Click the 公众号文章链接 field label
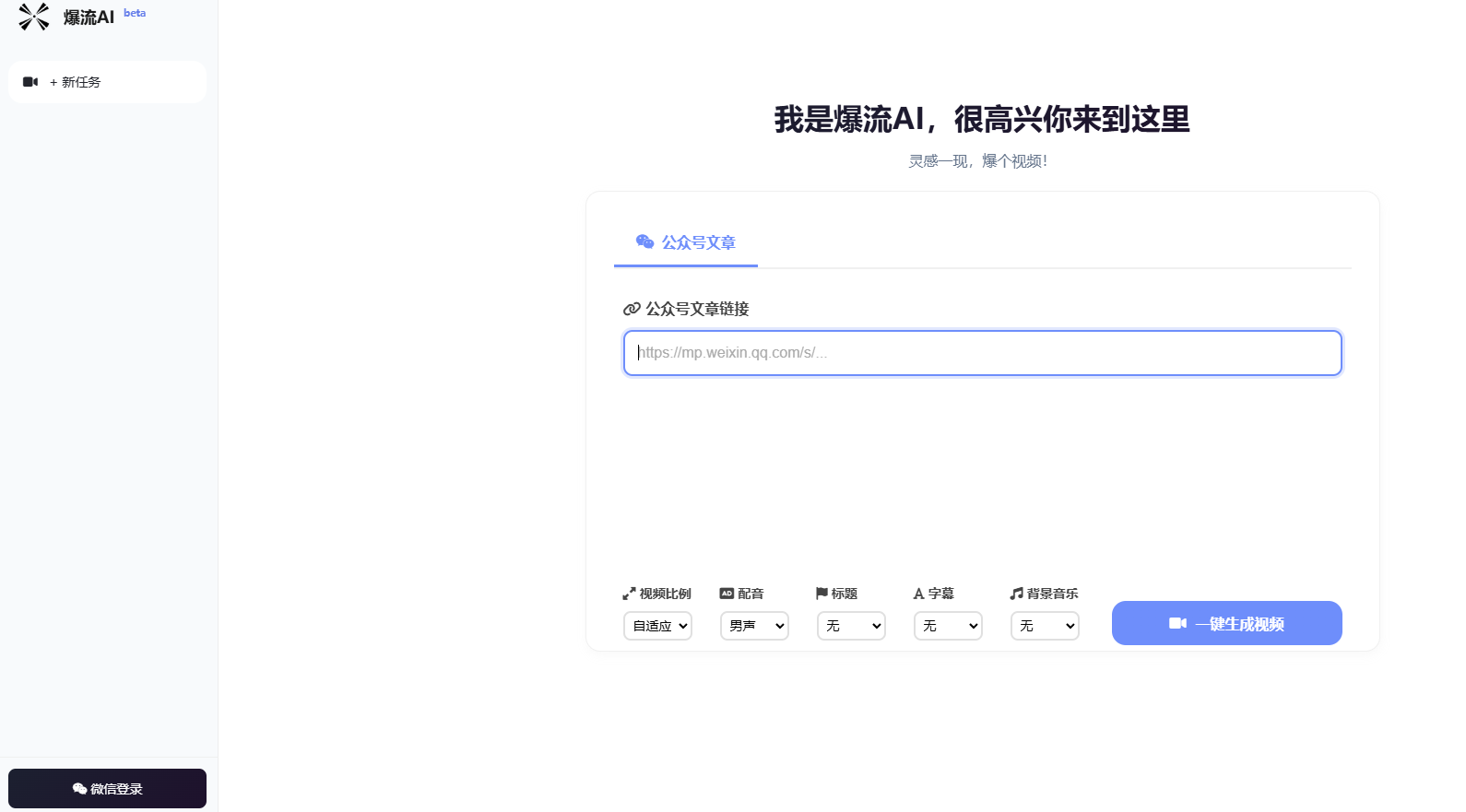Image resolution: width=1466 pixels, height=812 pixels. pos(697,309)
